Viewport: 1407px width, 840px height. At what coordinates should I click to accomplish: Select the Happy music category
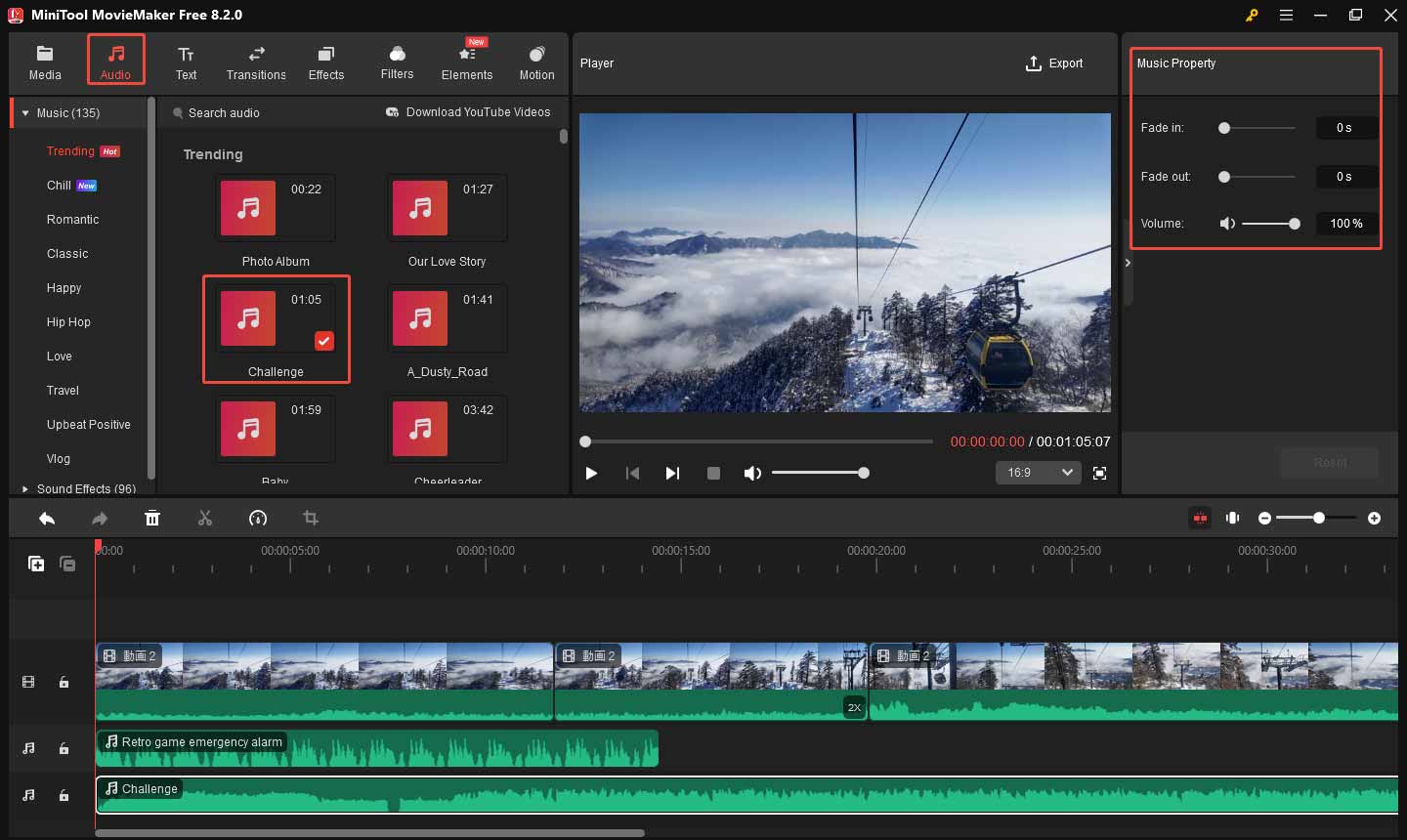click(x=64, y=288)
